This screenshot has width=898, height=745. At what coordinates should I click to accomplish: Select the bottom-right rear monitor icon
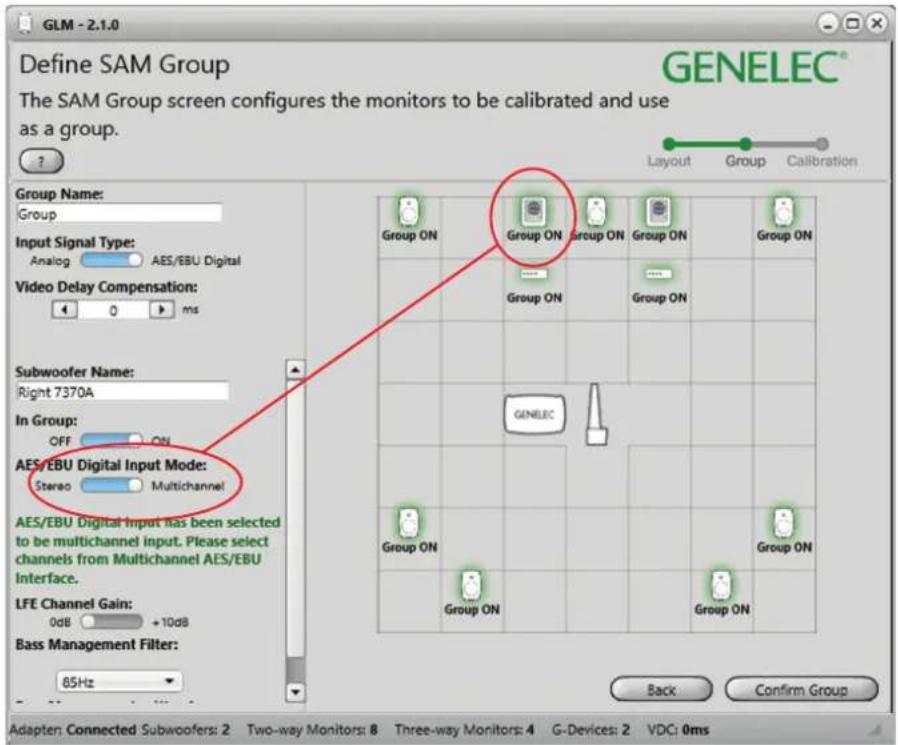coord(721,586)
